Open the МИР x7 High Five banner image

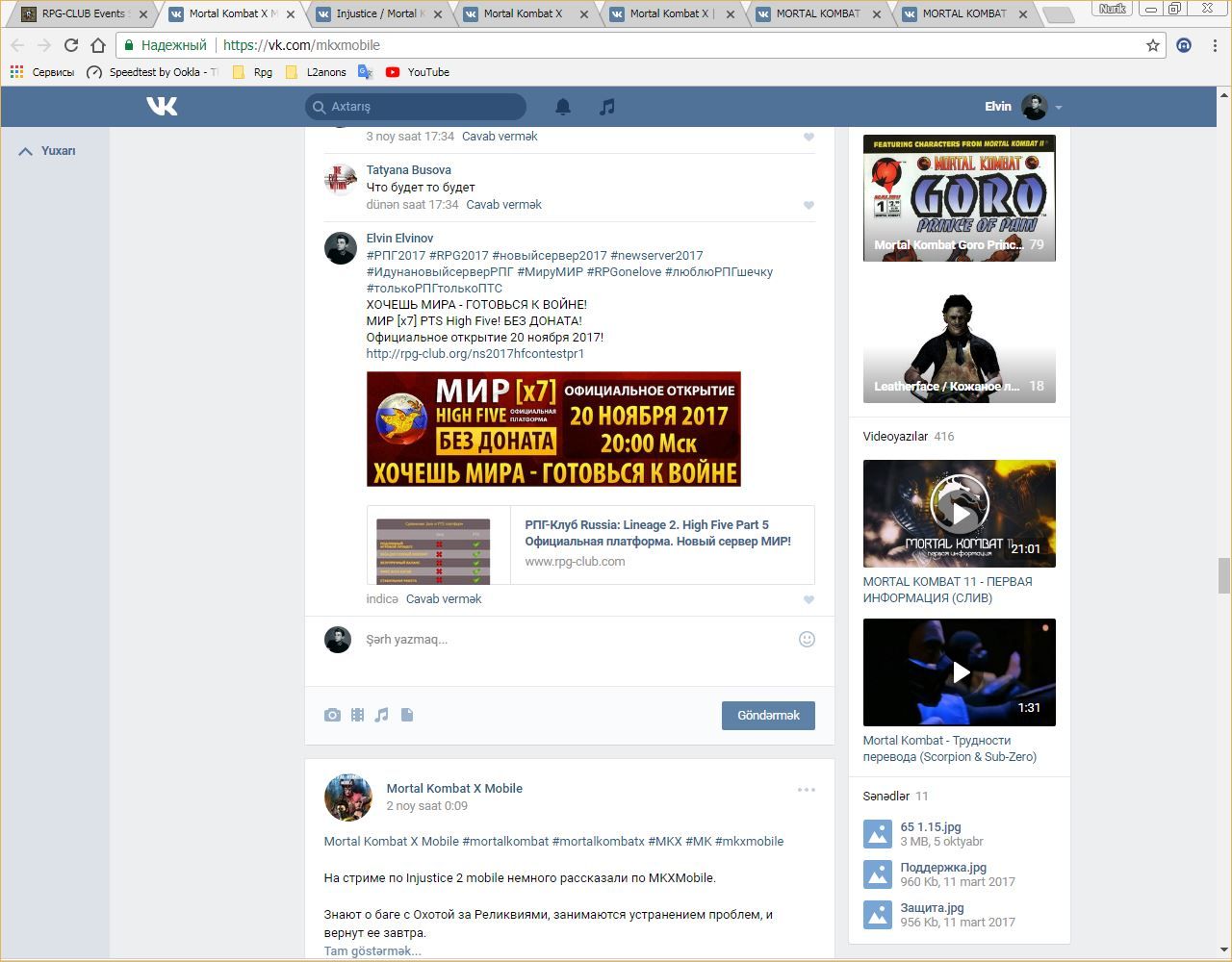pos(553,429)
